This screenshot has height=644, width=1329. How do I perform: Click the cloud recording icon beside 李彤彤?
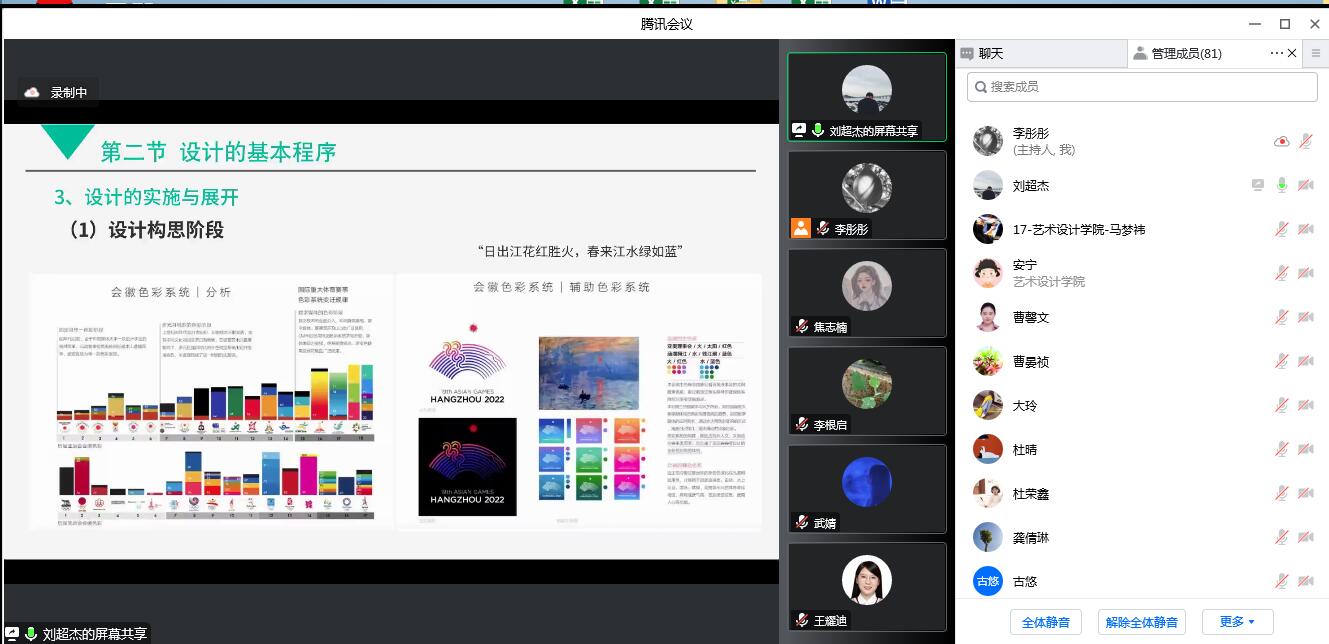pyautogui.click(x=1281, y=142)
